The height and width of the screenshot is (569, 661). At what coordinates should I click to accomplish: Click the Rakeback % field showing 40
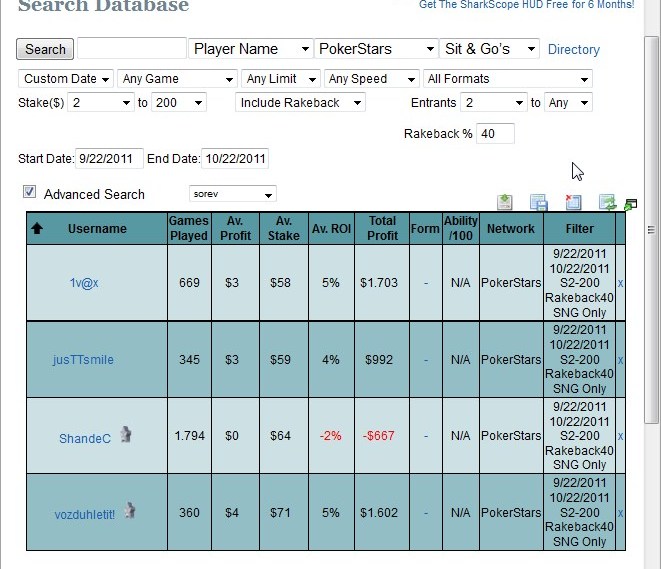[495, 134]
